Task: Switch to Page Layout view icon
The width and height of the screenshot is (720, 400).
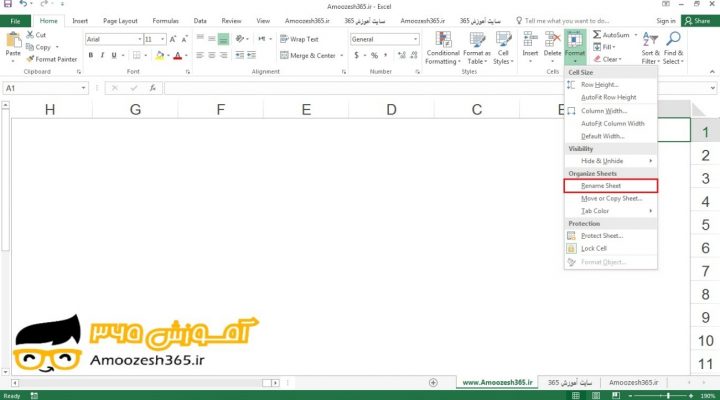Action: click(x=596, y=395)
